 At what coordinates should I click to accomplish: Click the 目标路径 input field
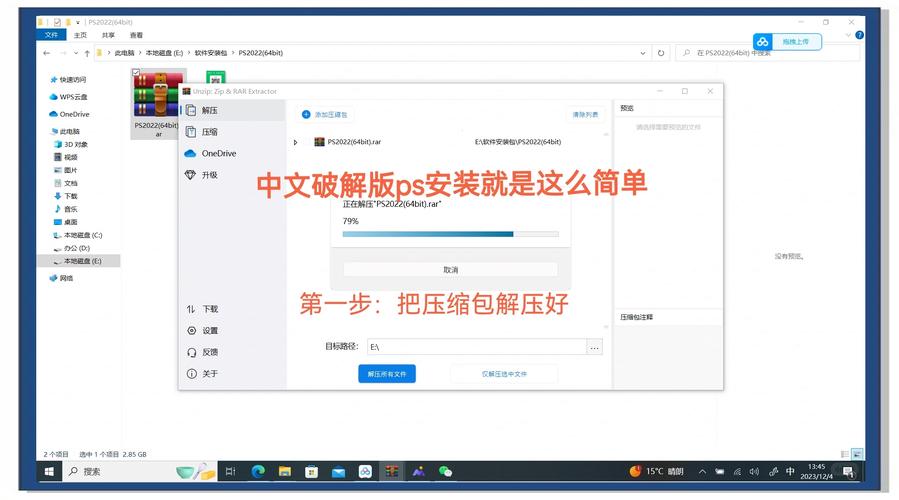pos(476,347)
